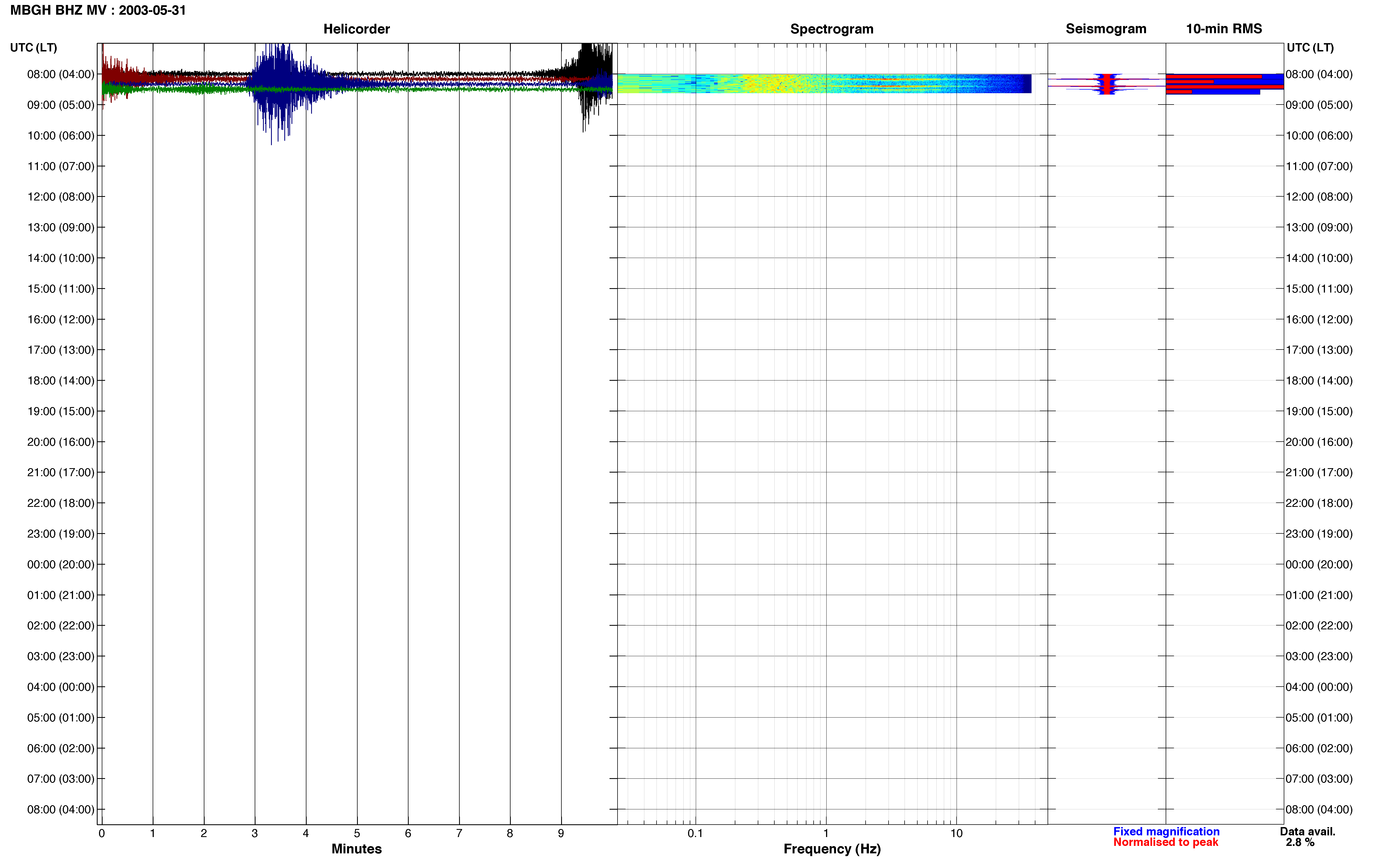Click the 'Fixed magnification' legend text

[1166, 831]
